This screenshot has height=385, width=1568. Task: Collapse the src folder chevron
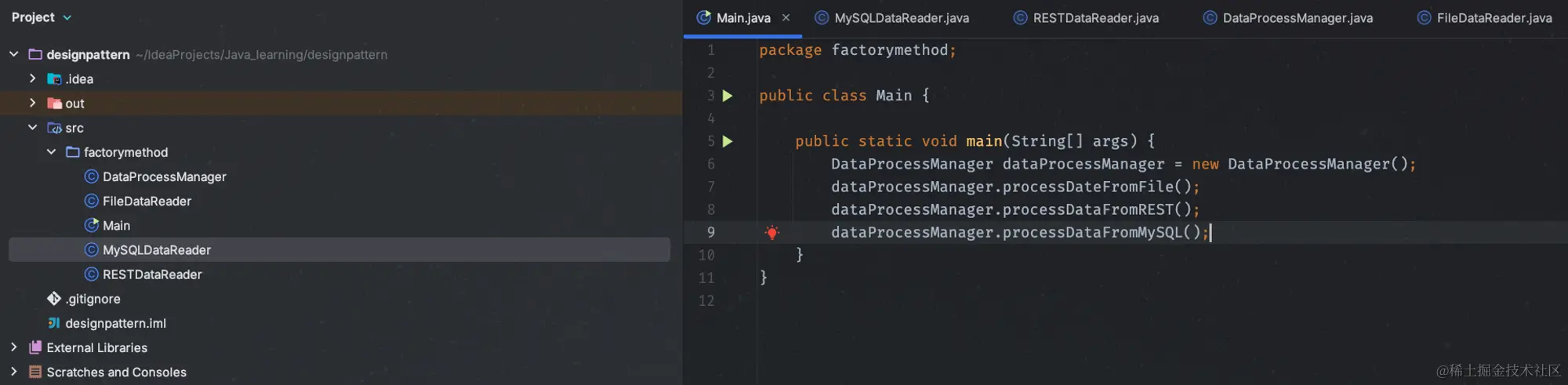click(32, 127)
